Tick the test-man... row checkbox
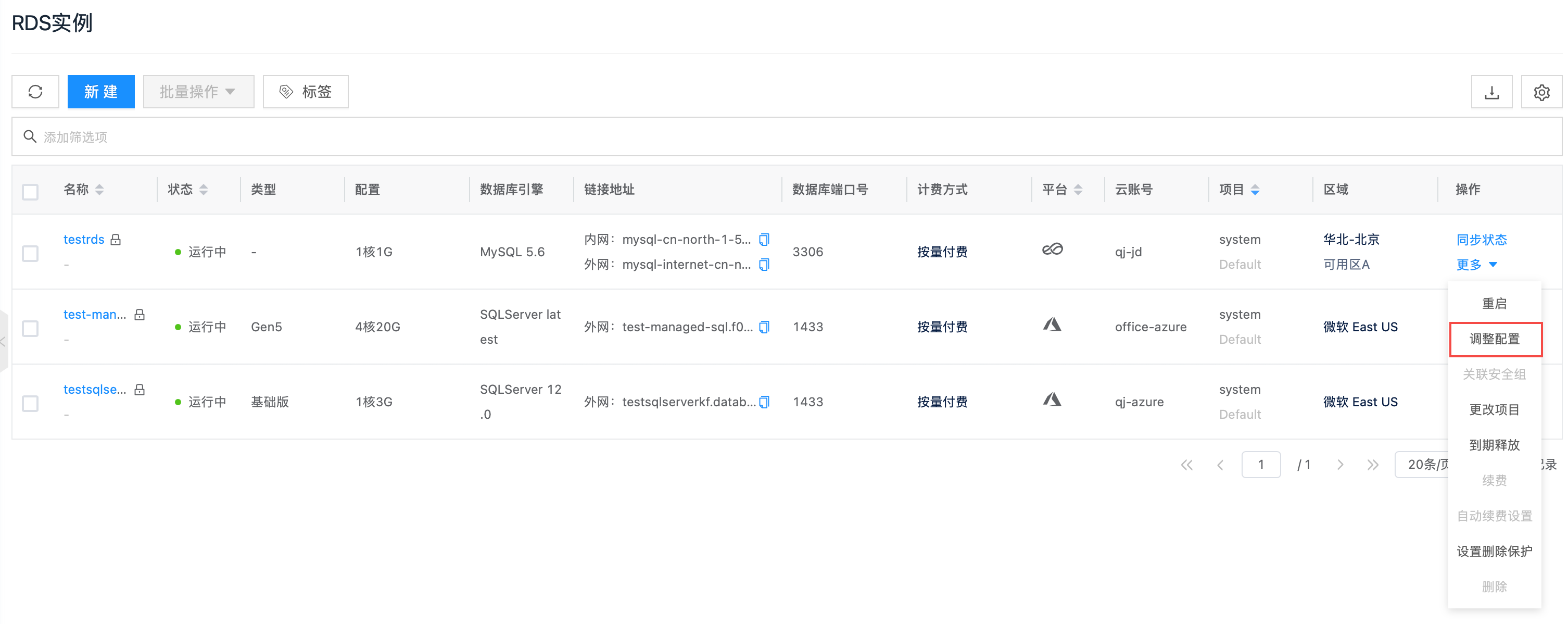Viewport: 1568px width, 624px height. [x=30, y=329]
